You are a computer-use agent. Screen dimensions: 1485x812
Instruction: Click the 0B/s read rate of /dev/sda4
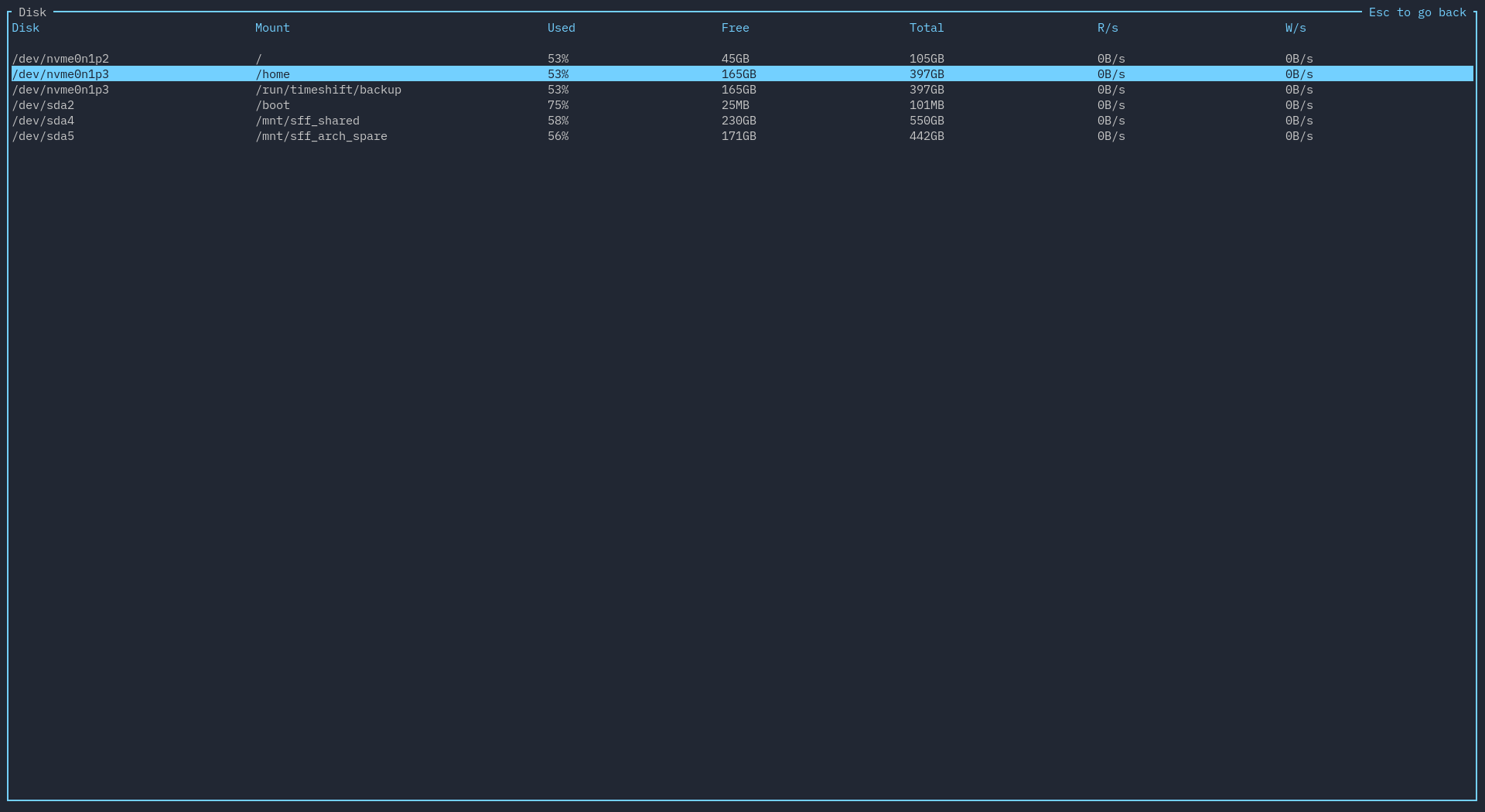tap(1111, 121)
